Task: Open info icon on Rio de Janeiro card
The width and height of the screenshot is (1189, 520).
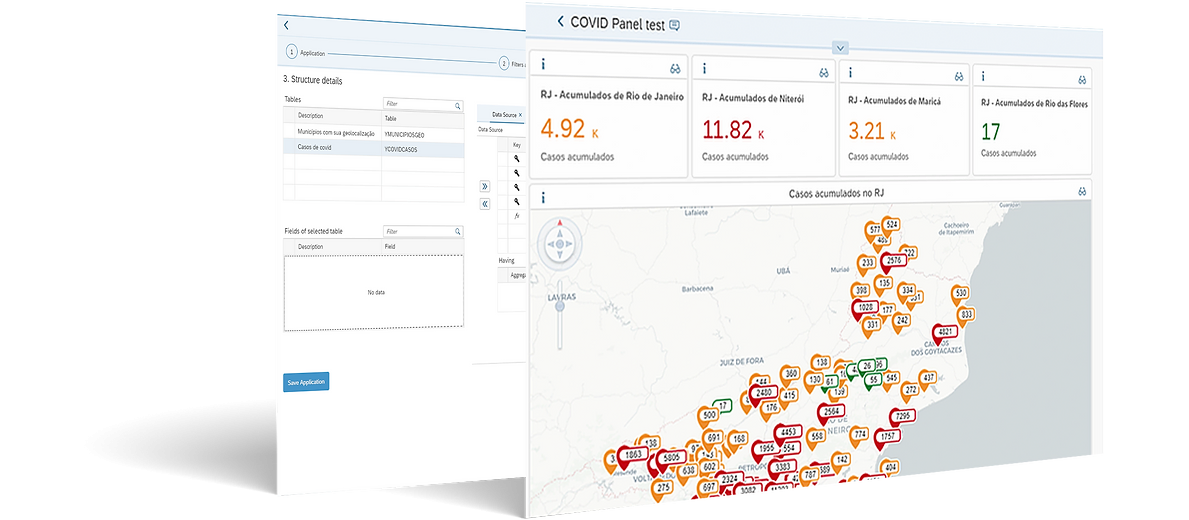Action: (x=543, y=66)
